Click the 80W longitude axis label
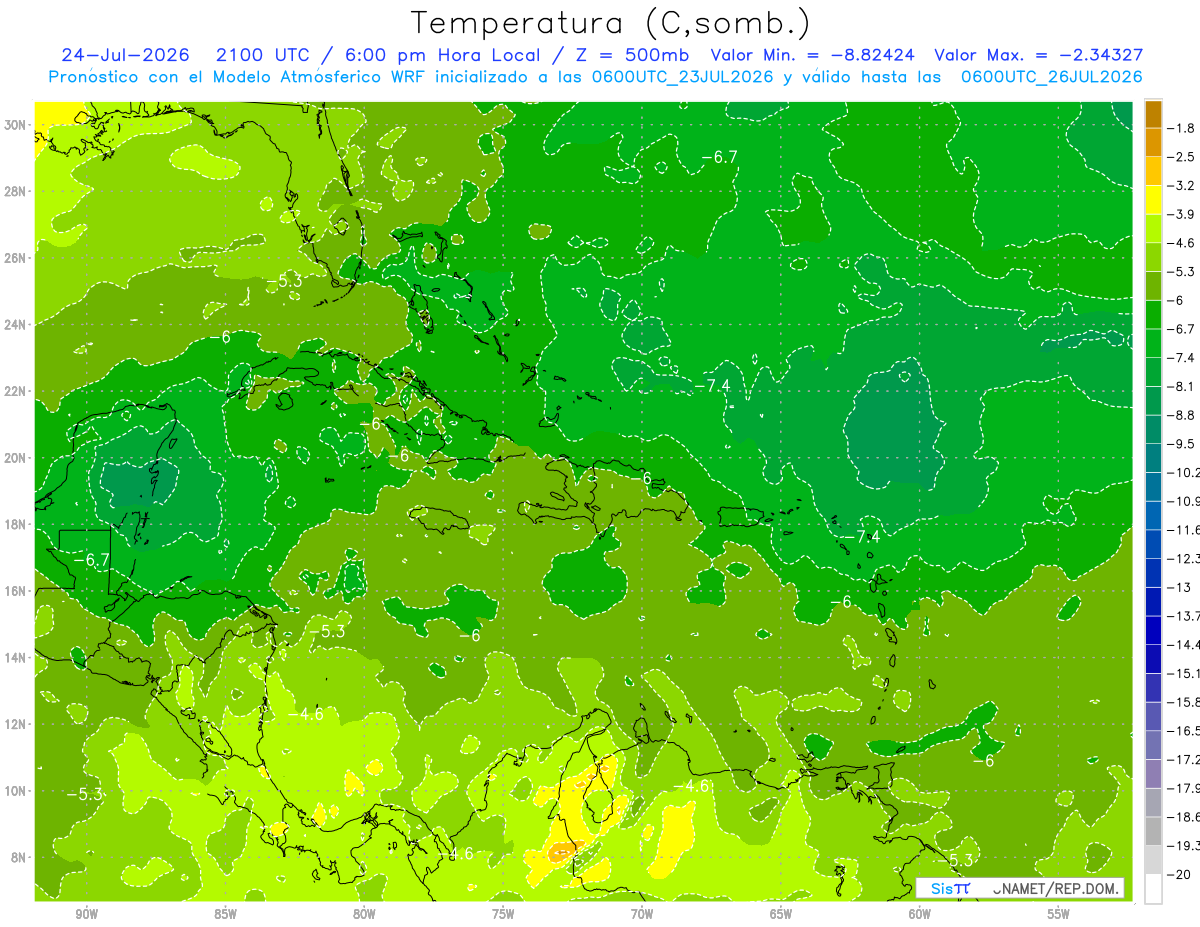 point(364,915)
